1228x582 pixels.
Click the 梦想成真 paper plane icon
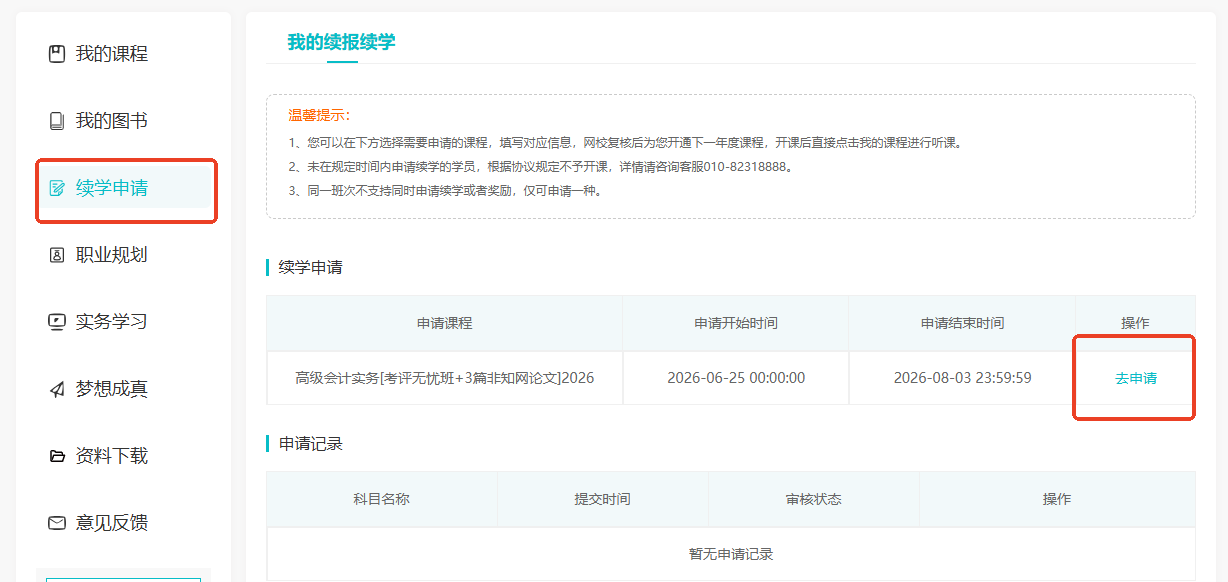click(x=57, y=389)
